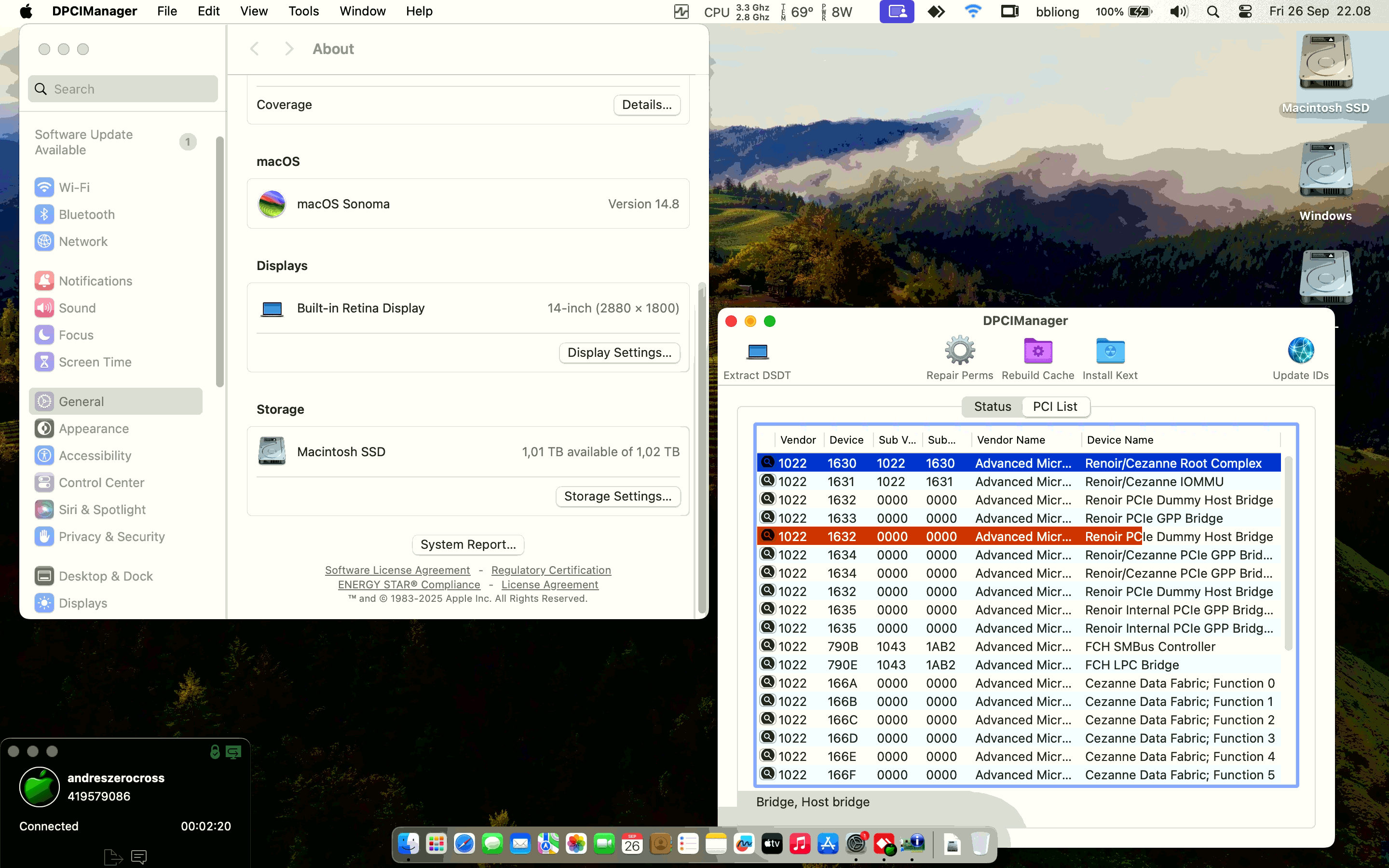Viewport: 1389px width, 868px height.
Task: Click the magnifier icon on FCH SMBus Controller row
Action: point(767,646)
